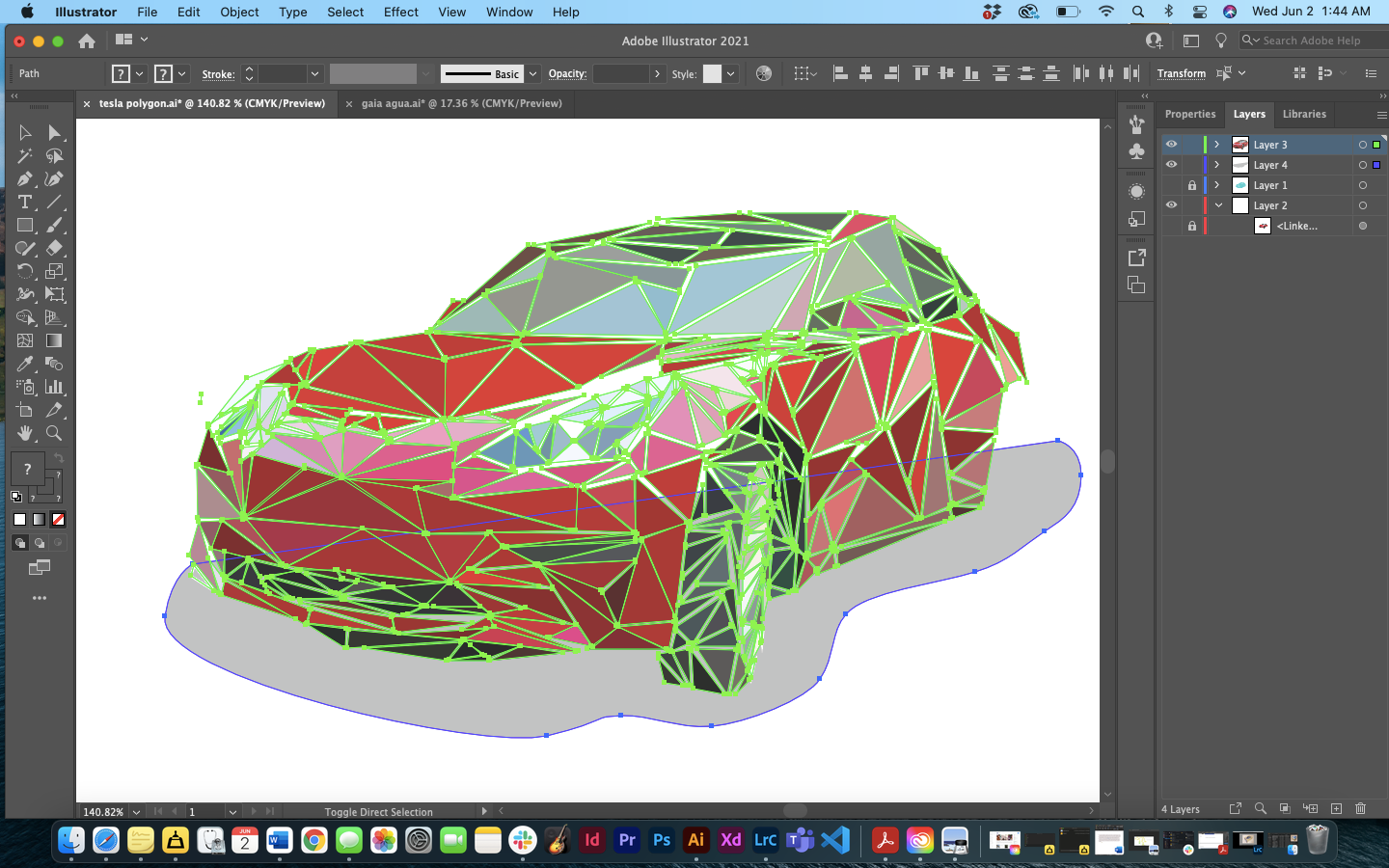The height and width of the screenshot is (868, 1389).
Task: Select the Pen tool
Action: (x=25, y=178)
